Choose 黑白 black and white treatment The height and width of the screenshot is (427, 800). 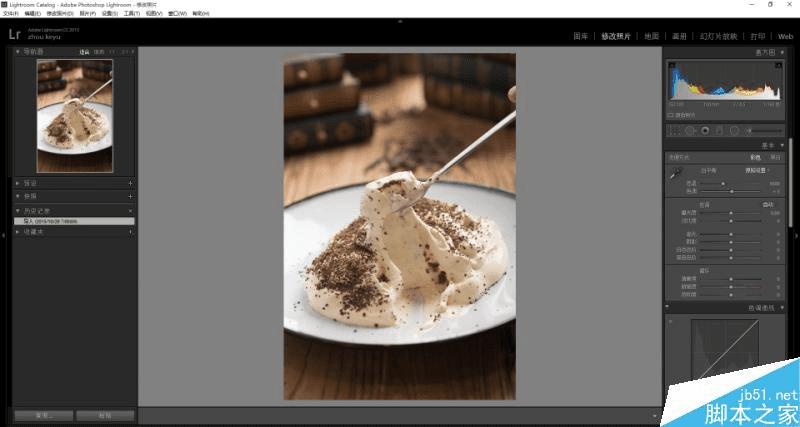pyautogui.click(x=776, y=158)
